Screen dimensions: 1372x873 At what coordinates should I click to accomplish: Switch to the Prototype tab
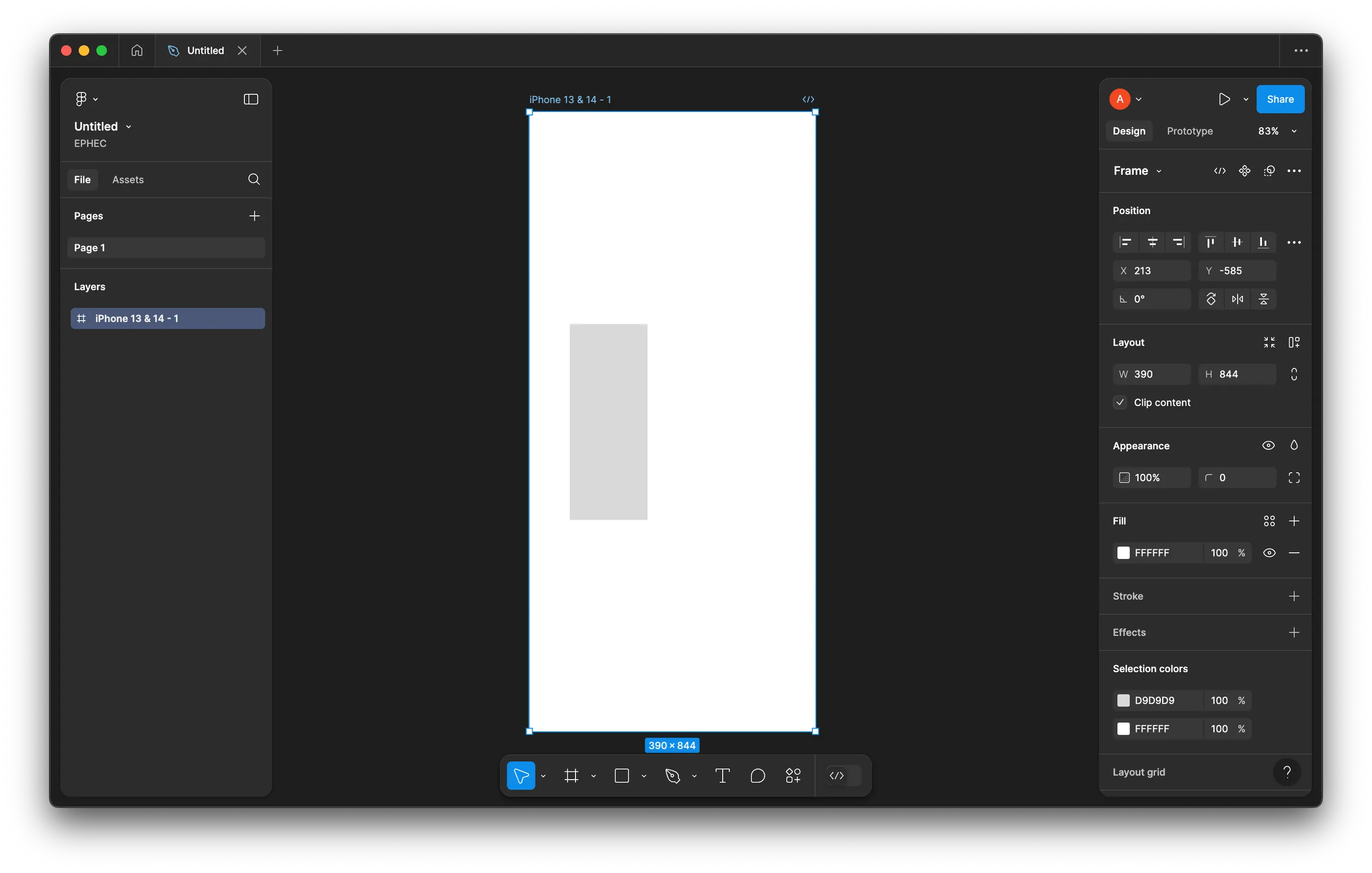tap(1189, 131)
